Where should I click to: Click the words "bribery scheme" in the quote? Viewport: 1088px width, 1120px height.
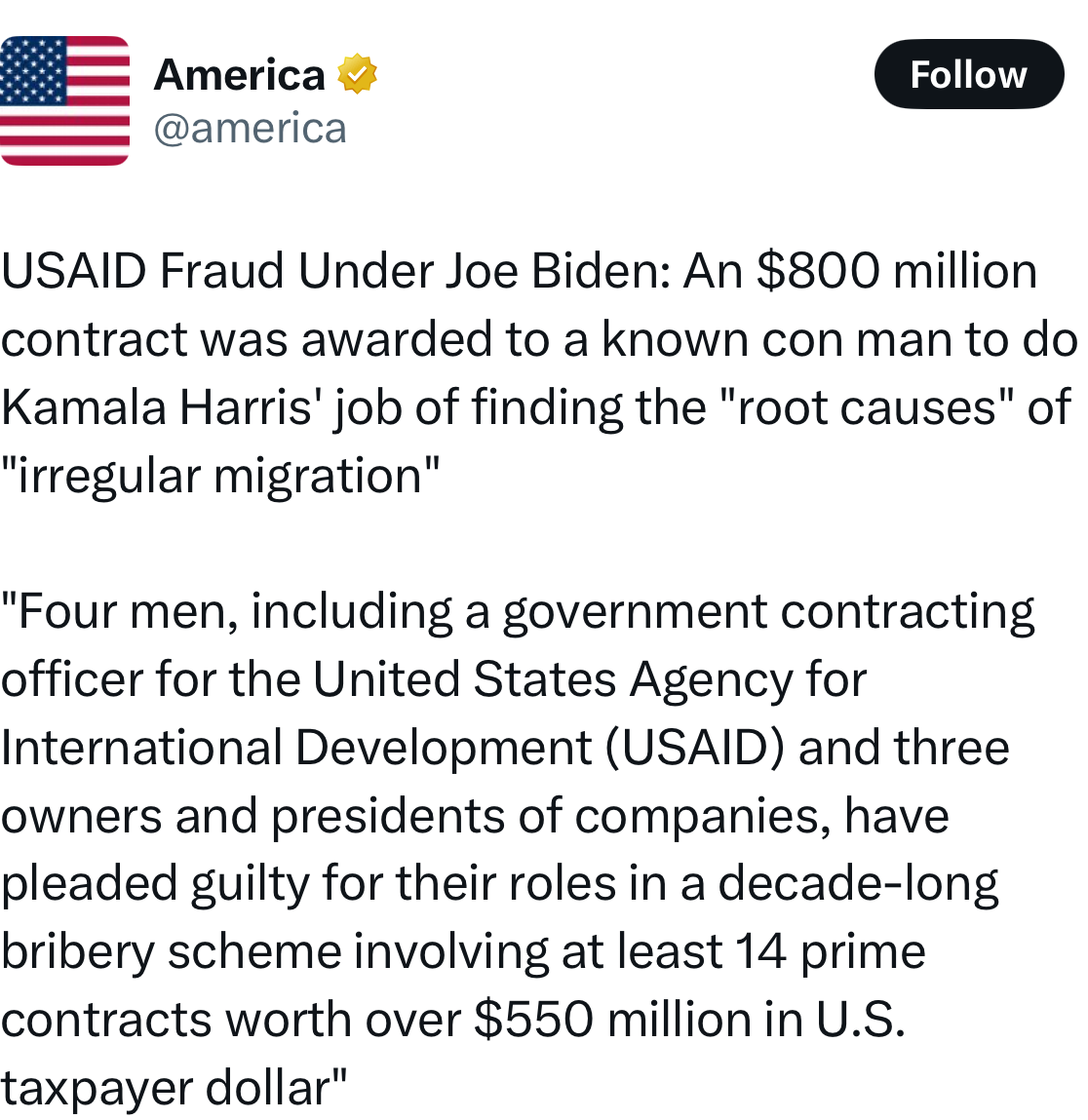tap(171, 951)
